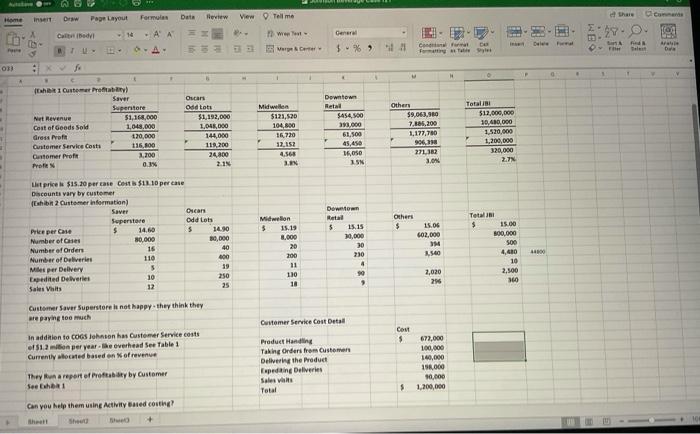
Task: Click the fx Insert Function icon
Action: (x=78, y=68)
